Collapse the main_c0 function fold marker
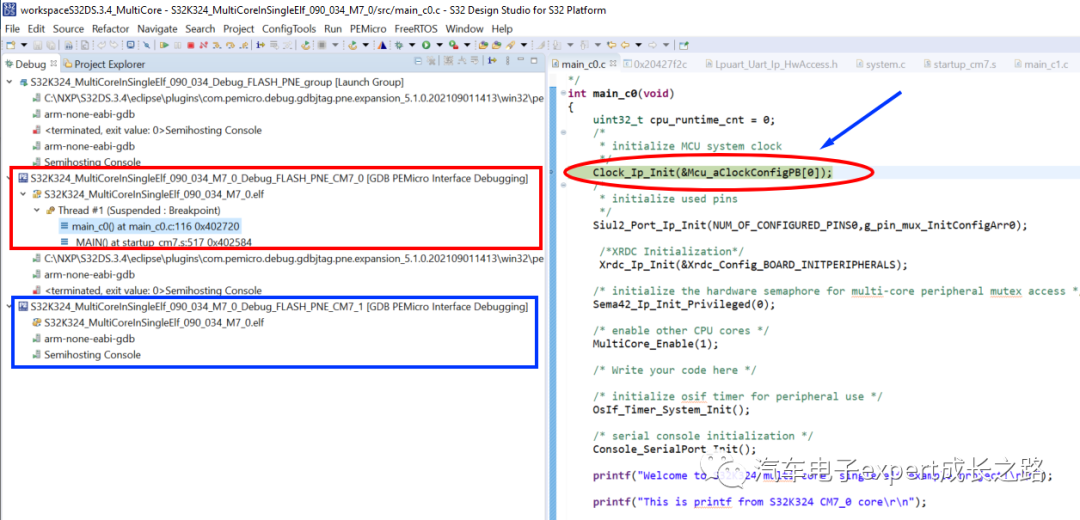The image size is (1080, 520). point(563,93)
